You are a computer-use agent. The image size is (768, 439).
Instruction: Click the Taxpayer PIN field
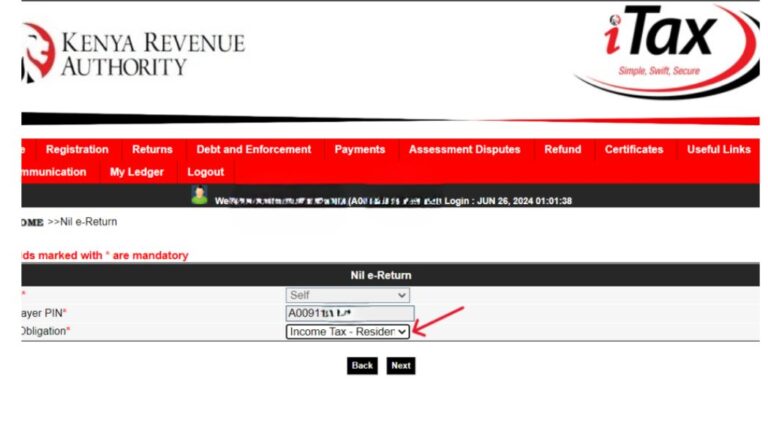[x=350, y=313]
